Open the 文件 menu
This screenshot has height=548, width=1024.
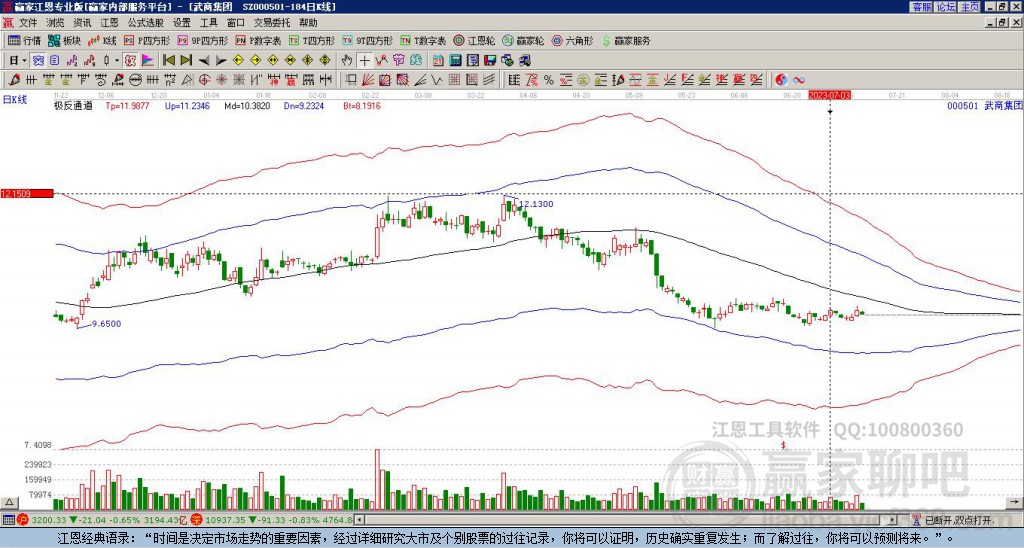[x=28, y=23]
